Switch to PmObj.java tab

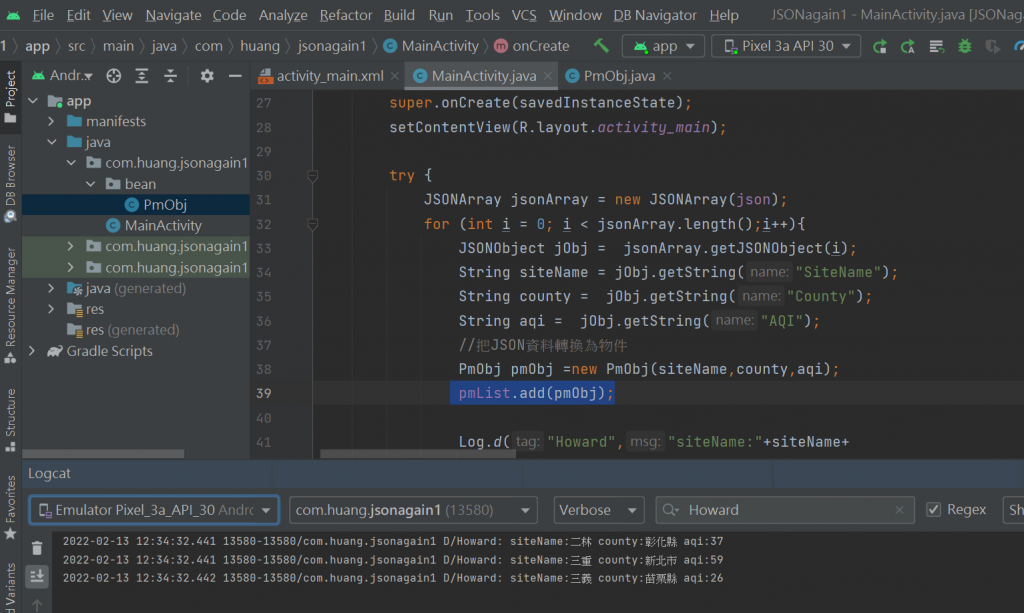coord(619,76)
